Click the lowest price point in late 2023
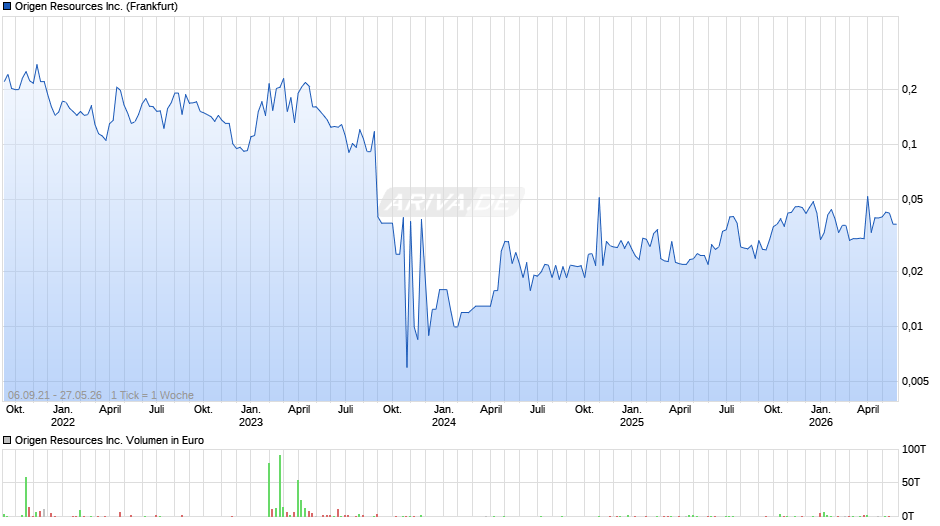 407,366
